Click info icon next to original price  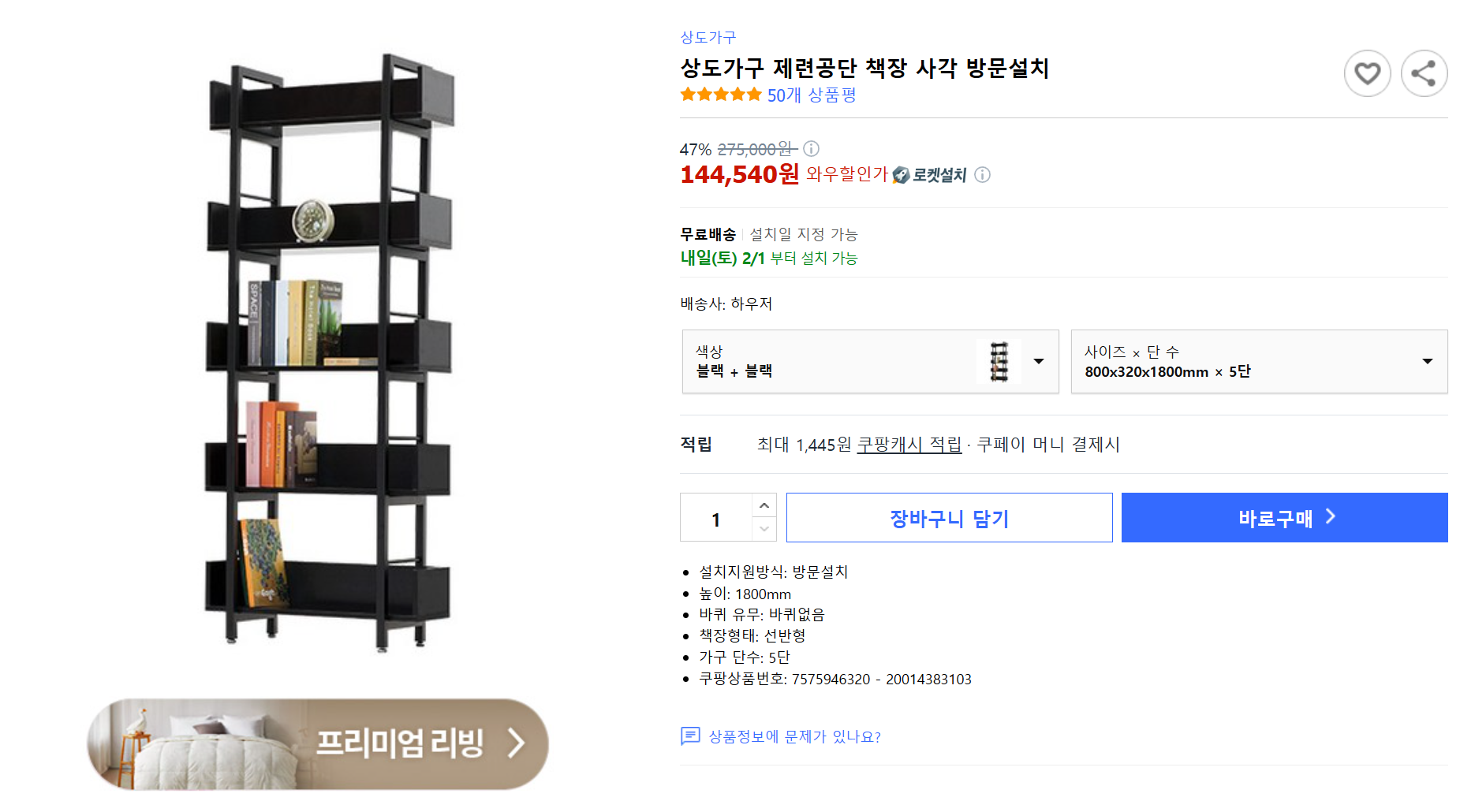click(x=811, y=148)
